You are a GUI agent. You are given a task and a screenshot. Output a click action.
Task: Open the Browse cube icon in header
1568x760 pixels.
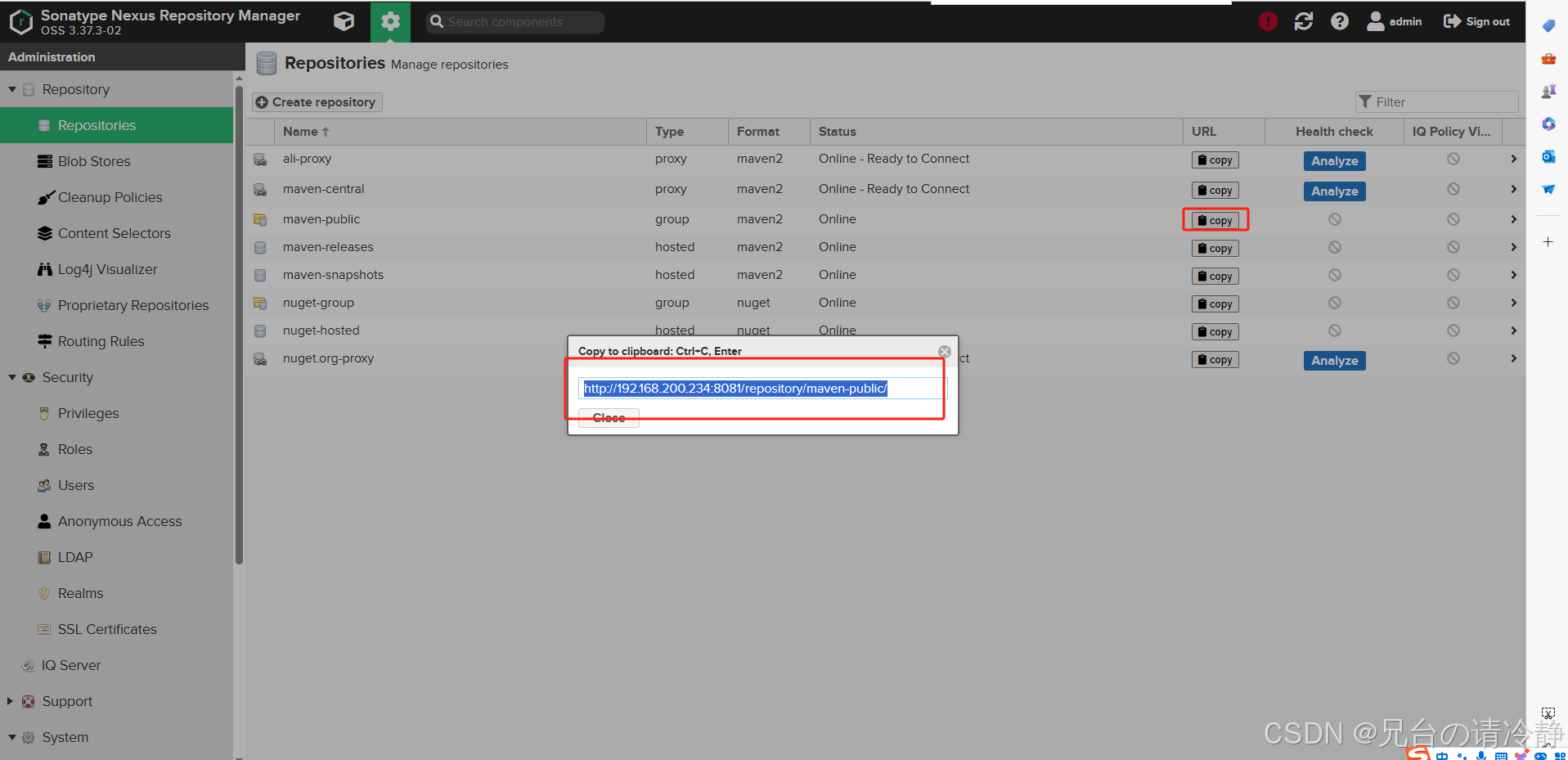tap(344, 21)
